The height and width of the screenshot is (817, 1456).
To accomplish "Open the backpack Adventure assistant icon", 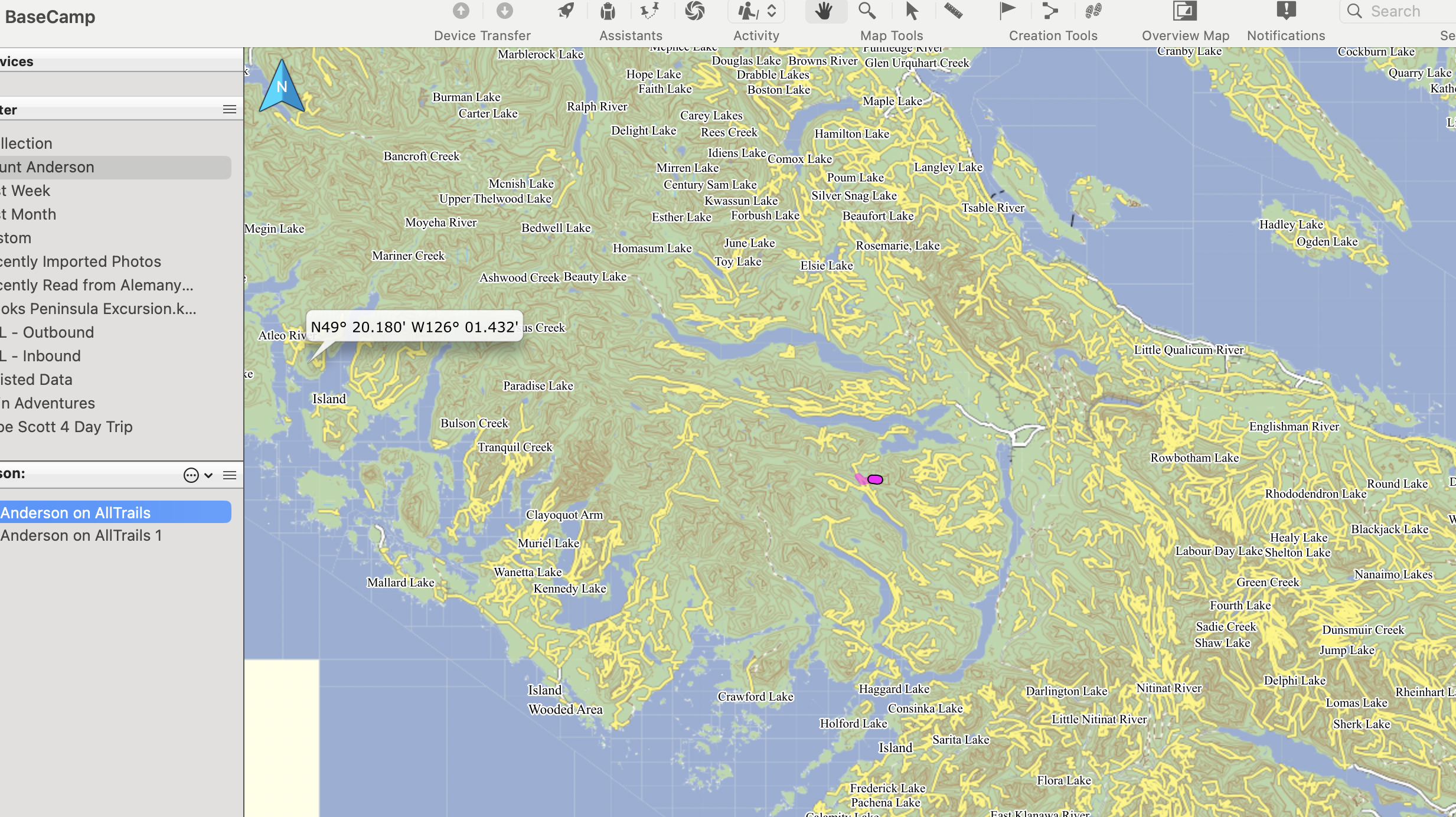I will tap(608, 11).
